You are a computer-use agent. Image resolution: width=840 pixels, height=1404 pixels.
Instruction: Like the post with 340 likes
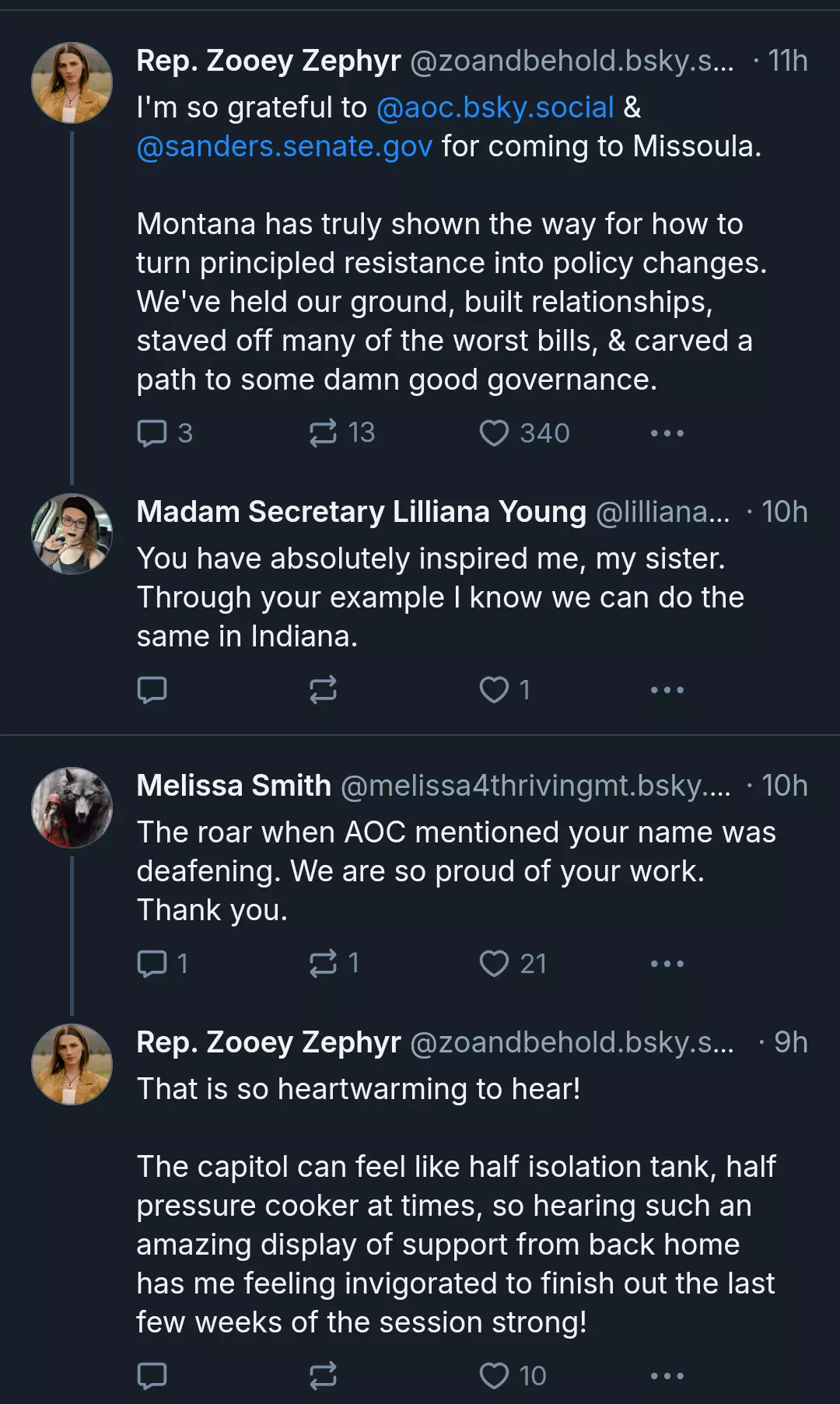(x=494, y=433)
